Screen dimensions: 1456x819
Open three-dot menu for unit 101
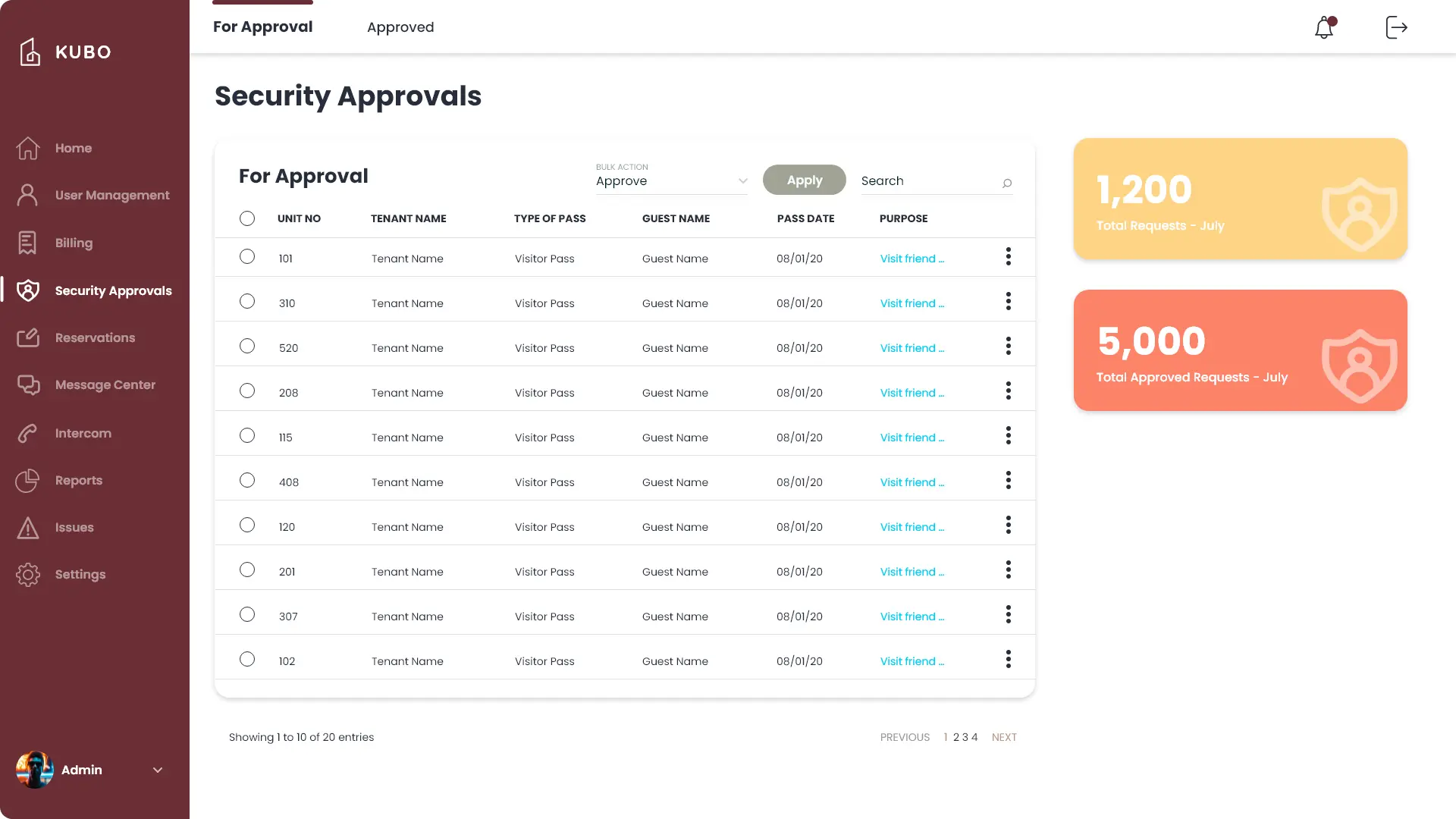(x=1008, y=257)
